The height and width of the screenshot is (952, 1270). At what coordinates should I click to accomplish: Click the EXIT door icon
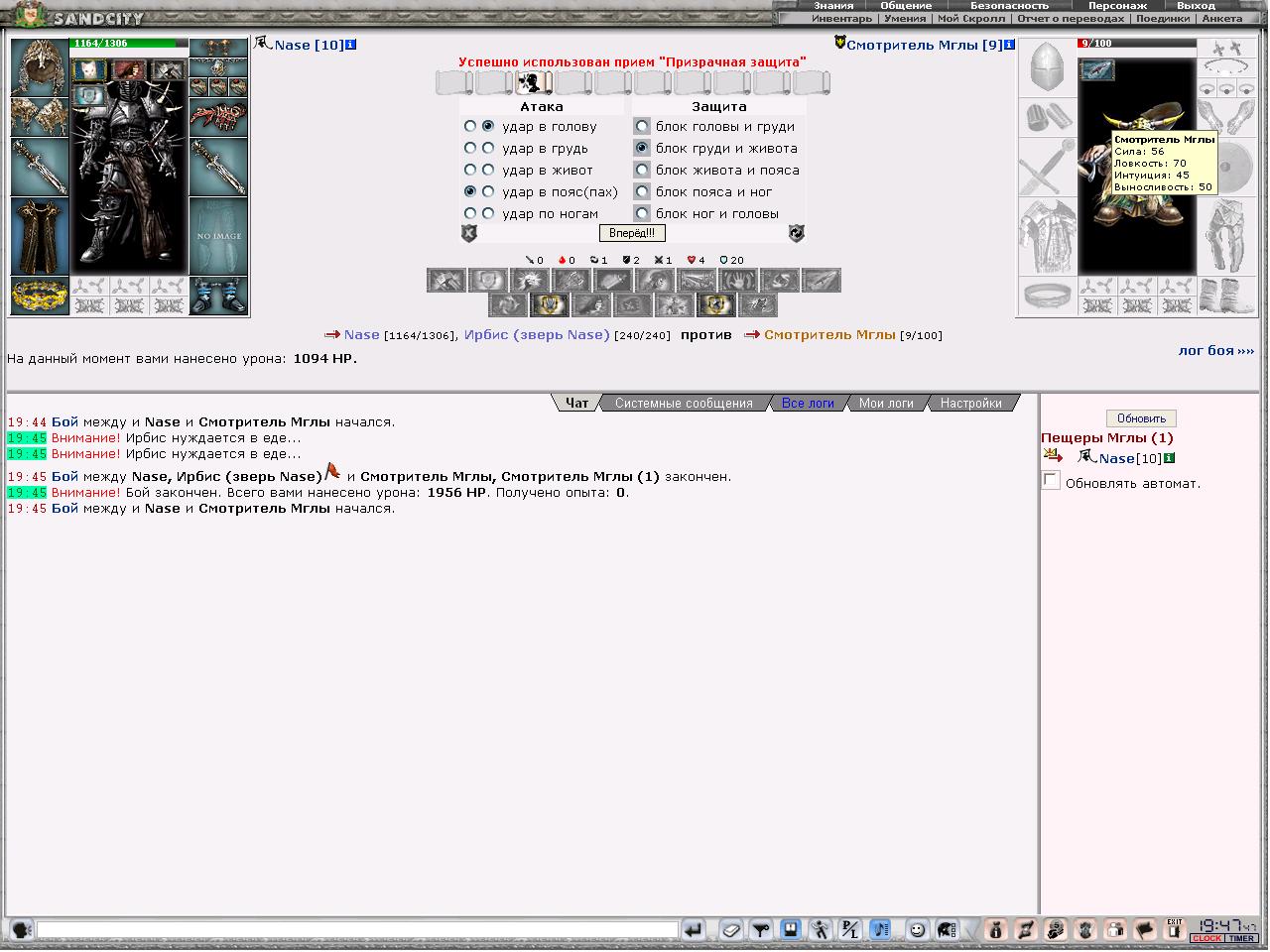coord(1176,929)
